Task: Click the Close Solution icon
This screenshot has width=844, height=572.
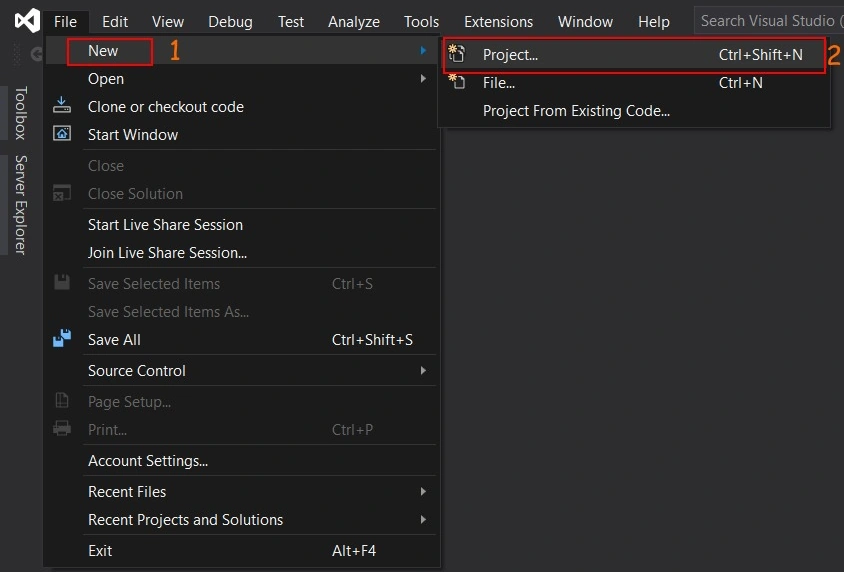Action: click(x=62, y=193)
